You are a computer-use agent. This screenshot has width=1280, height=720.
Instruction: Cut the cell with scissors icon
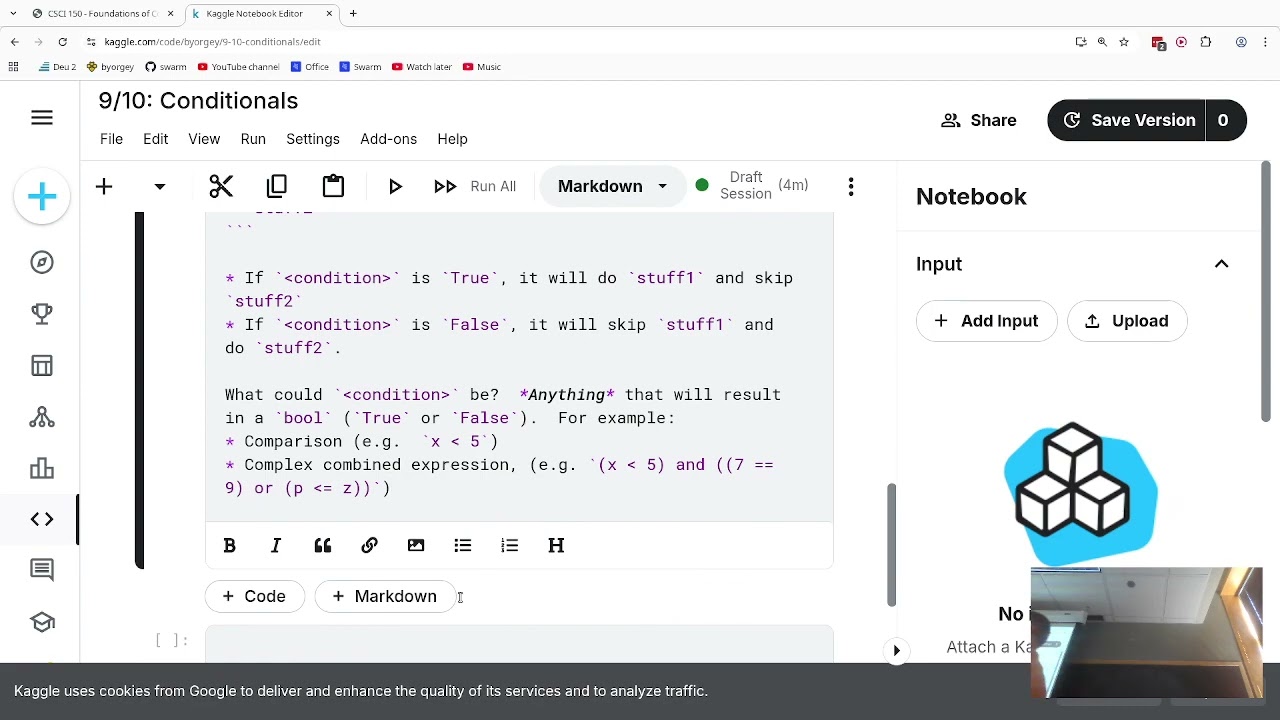pyautogui.click(x=221, y=186)
